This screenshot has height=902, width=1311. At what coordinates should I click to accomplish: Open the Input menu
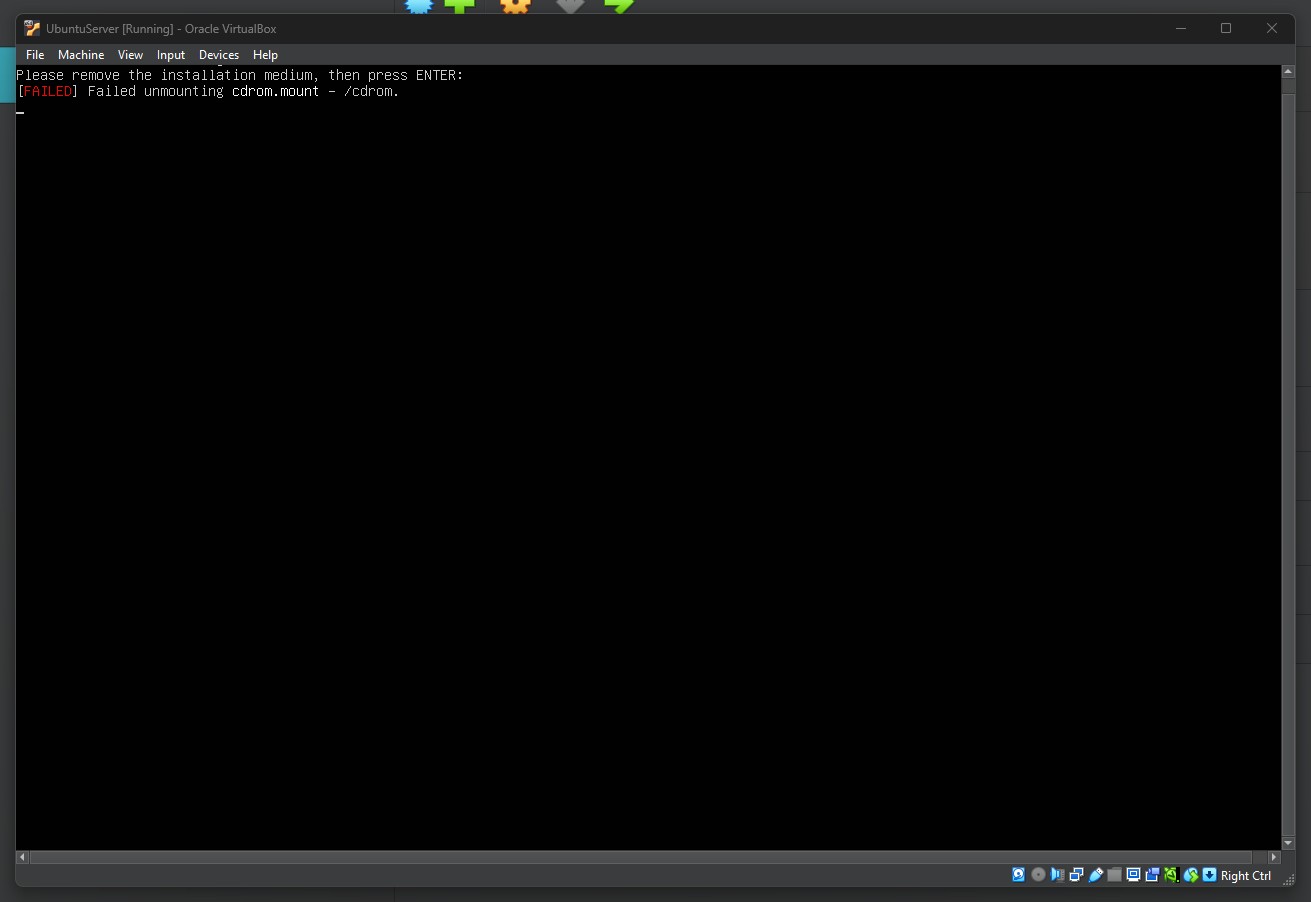pos(170,55)
